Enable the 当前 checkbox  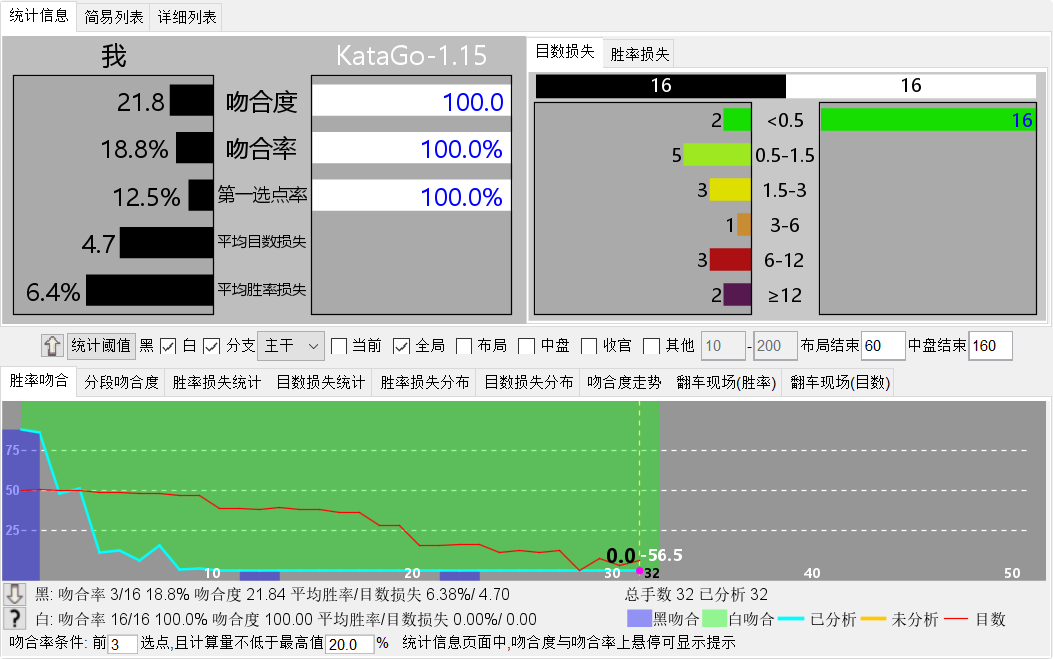(339, 346)
